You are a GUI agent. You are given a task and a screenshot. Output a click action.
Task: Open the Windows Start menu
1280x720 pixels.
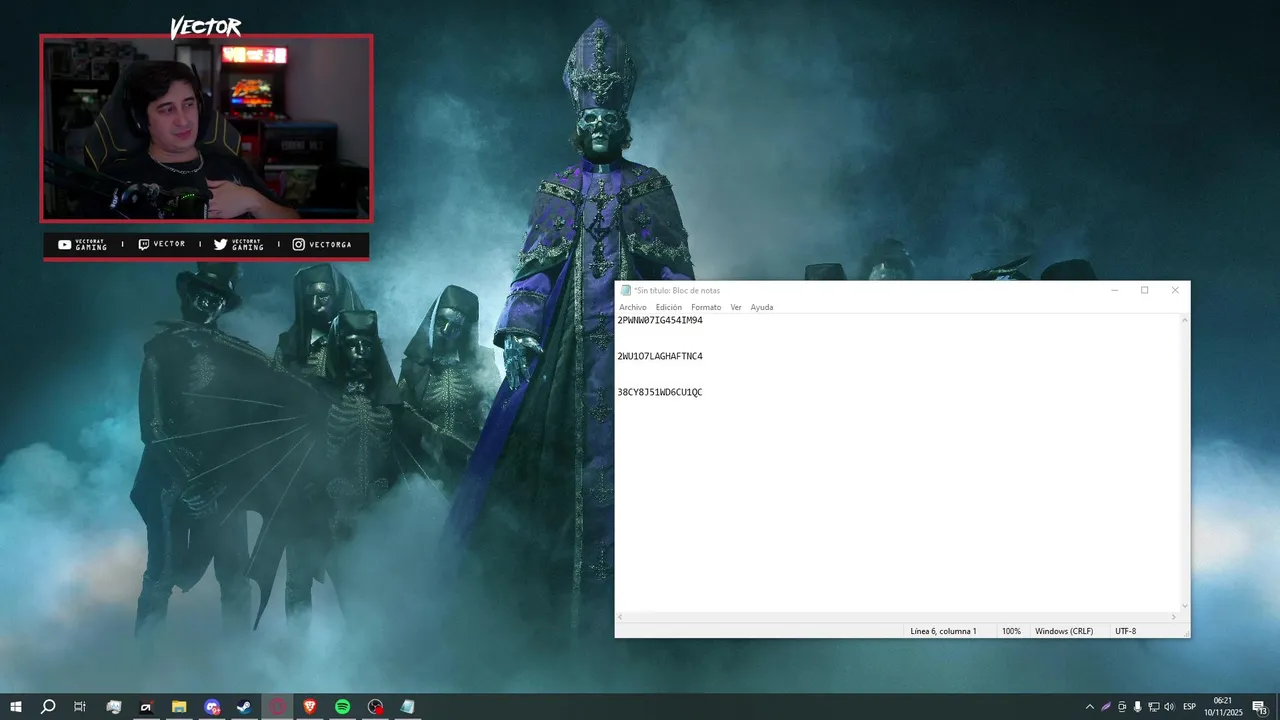16,707
